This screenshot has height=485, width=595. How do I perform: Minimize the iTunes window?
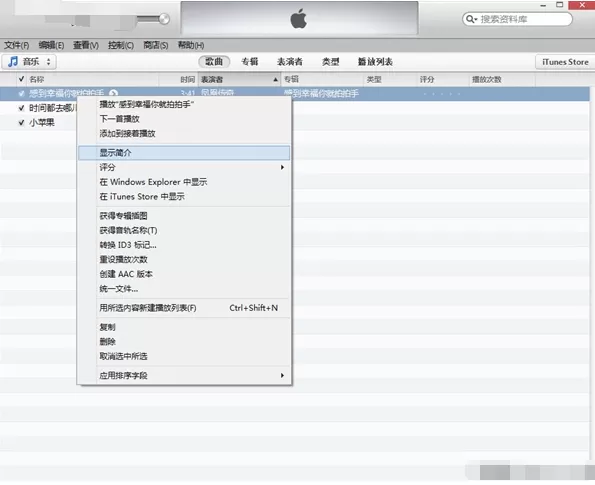pos(543,5)
